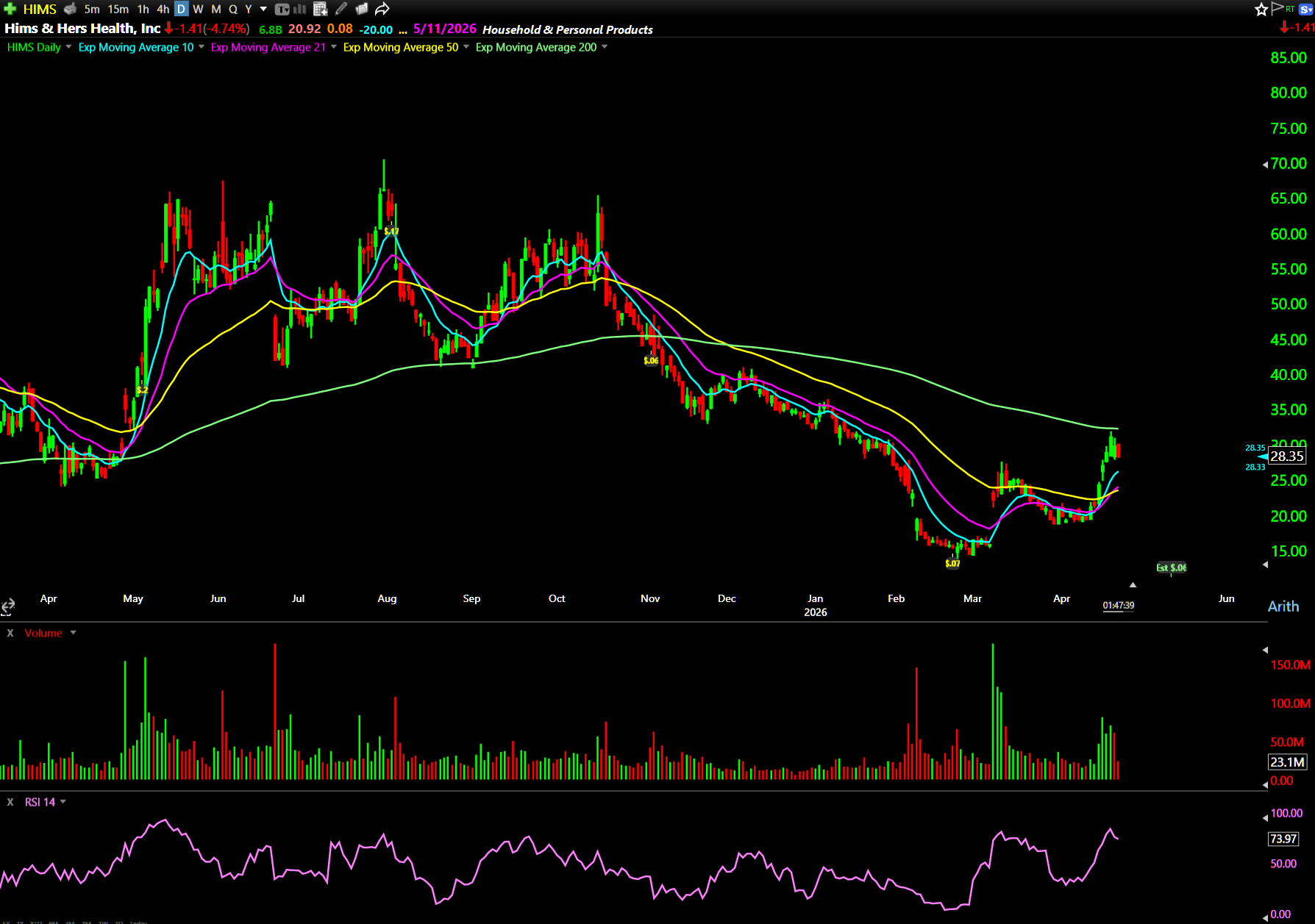Click the share arrow icon

(382, 9)
